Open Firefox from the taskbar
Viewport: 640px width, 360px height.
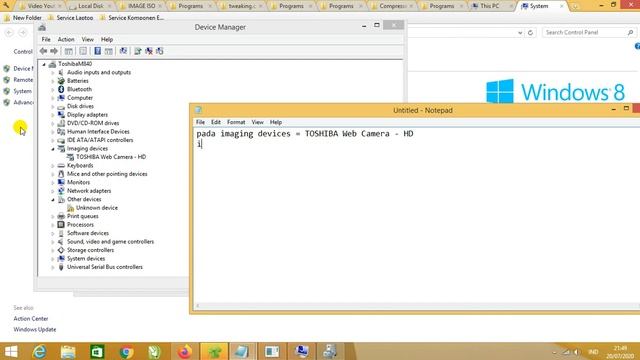(185, 351)
